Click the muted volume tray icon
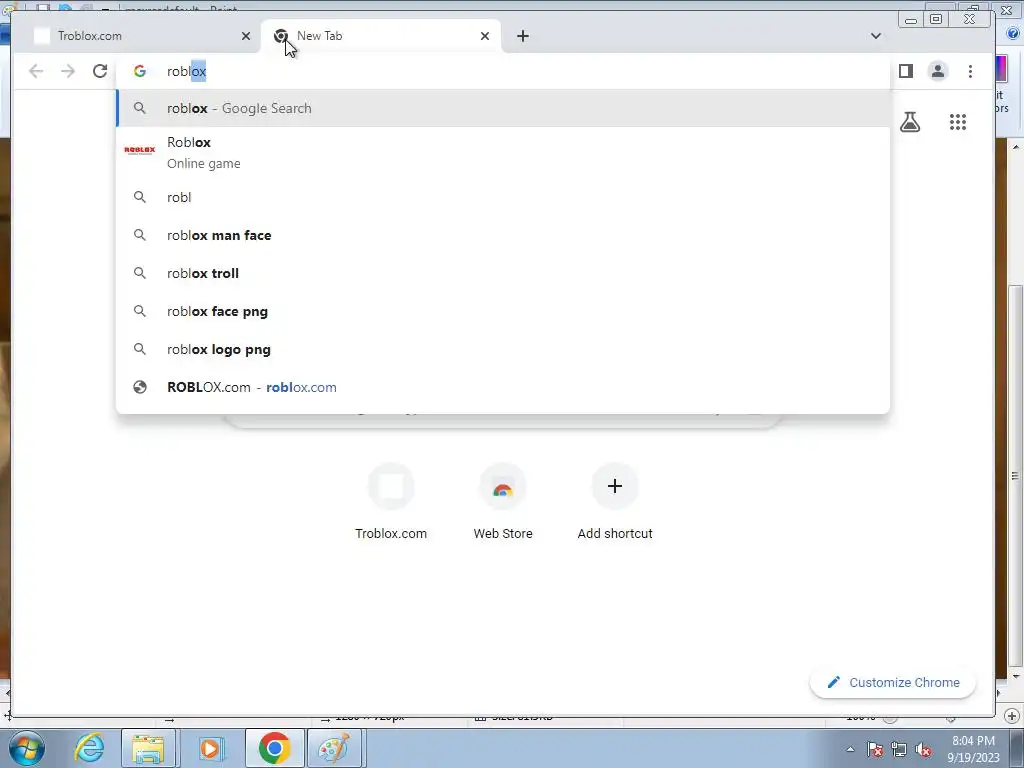The width and height of the screenshot is (1024, 768). (923, 749)
